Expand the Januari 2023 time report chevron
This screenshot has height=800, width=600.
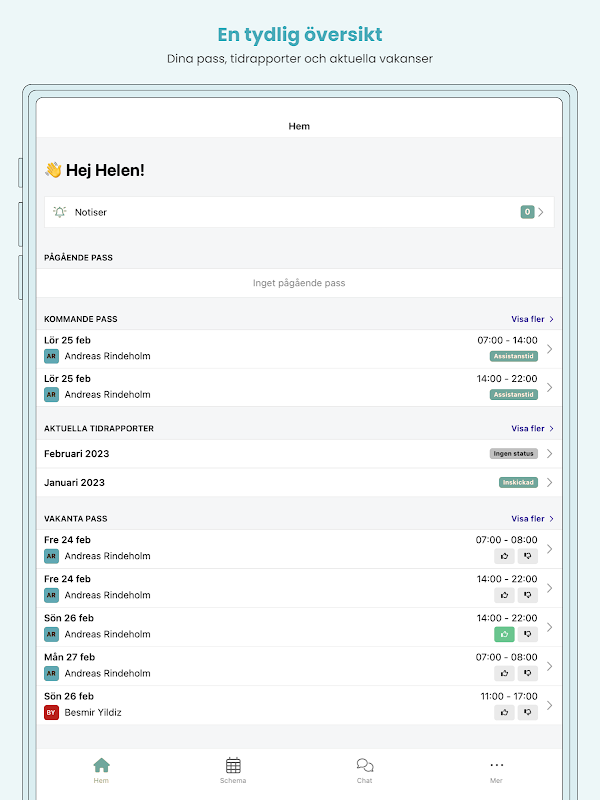pos(550,483)
